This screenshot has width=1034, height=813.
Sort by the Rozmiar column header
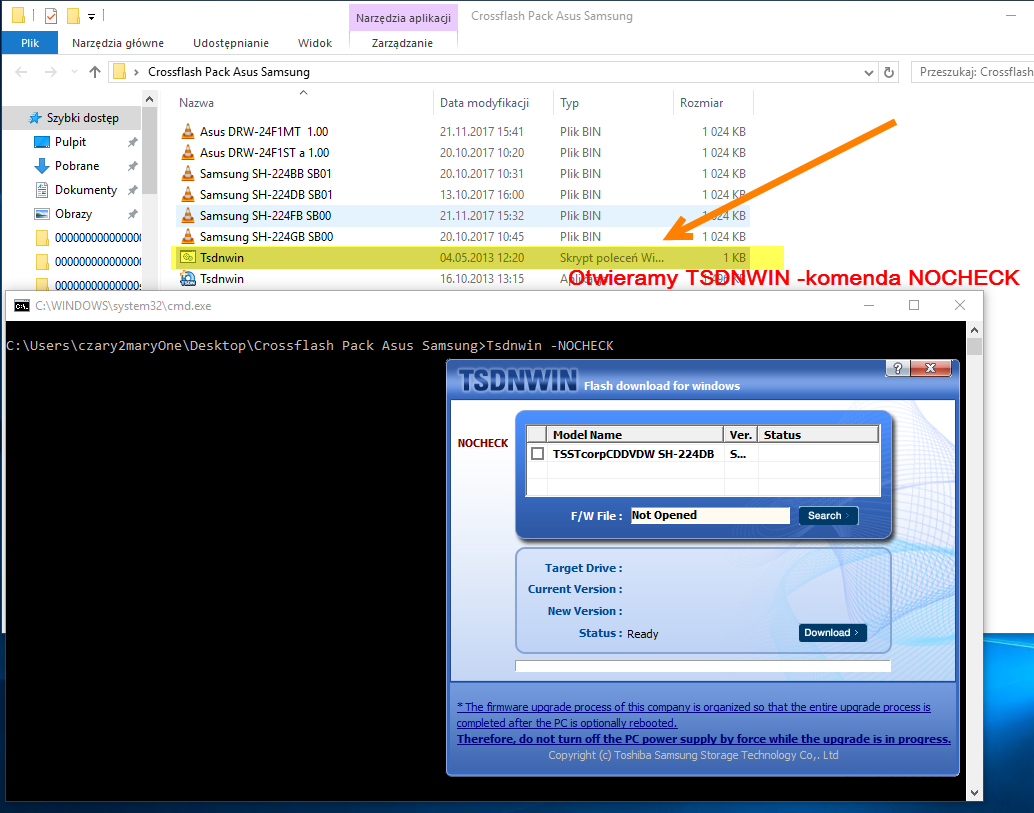tap(701, 103)
